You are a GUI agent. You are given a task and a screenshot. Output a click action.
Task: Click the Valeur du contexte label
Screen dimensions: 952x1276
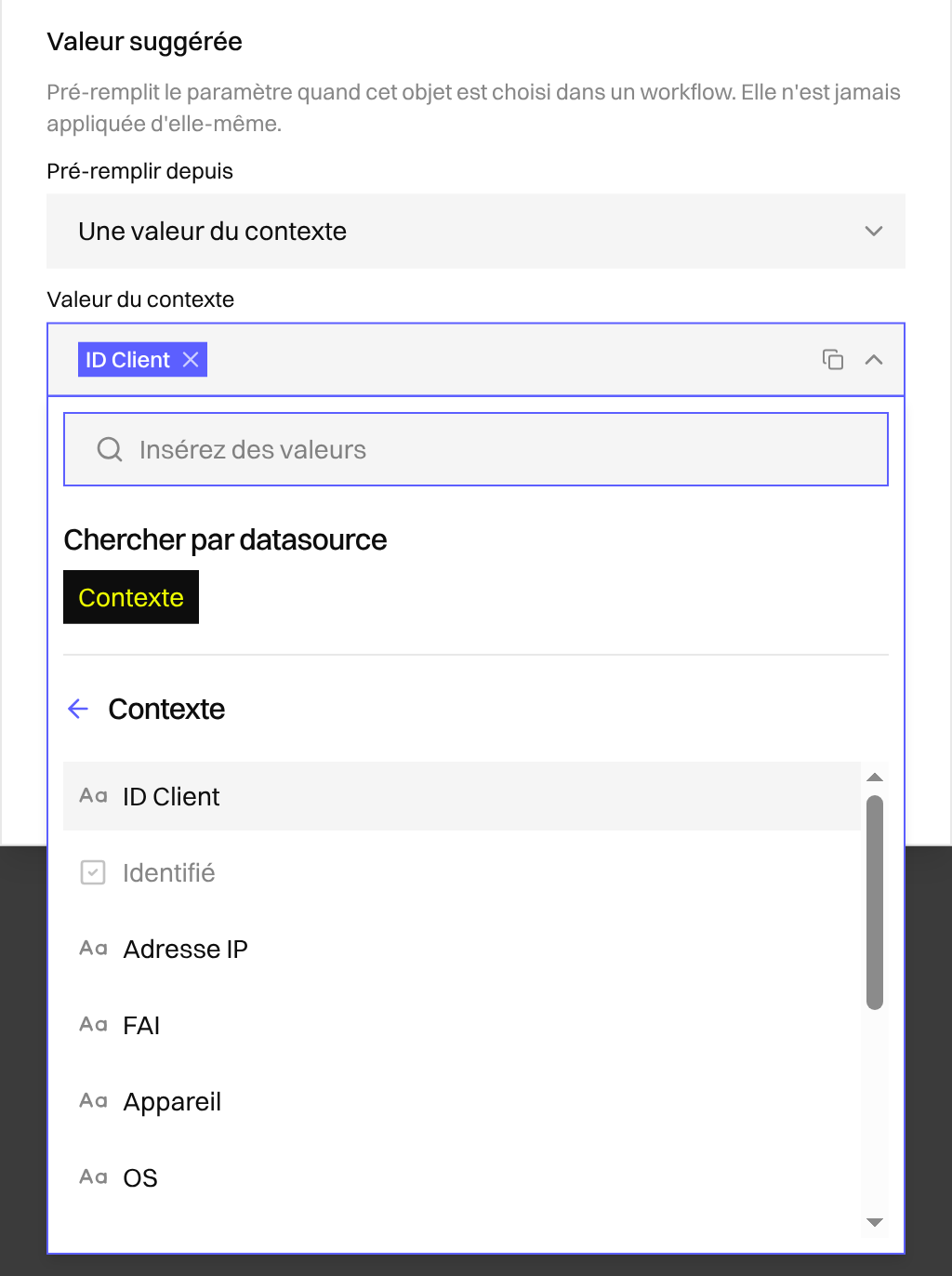click(x=140, y=299)
